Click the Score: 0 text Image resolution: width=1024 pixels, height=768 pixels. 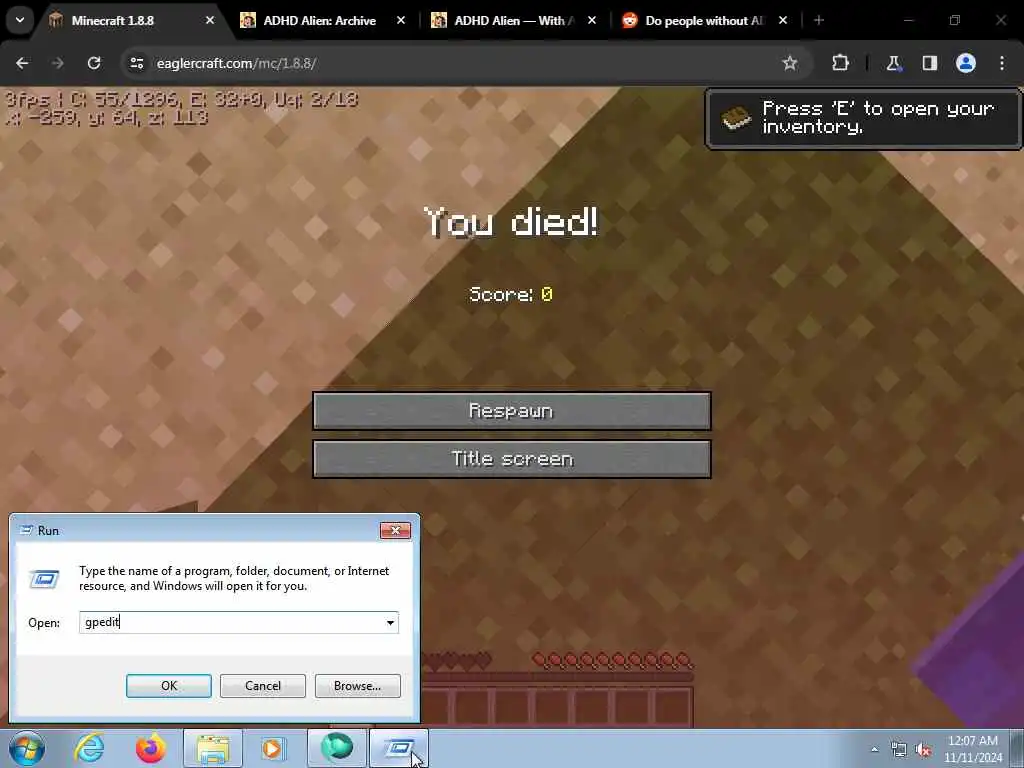point(511,295)
